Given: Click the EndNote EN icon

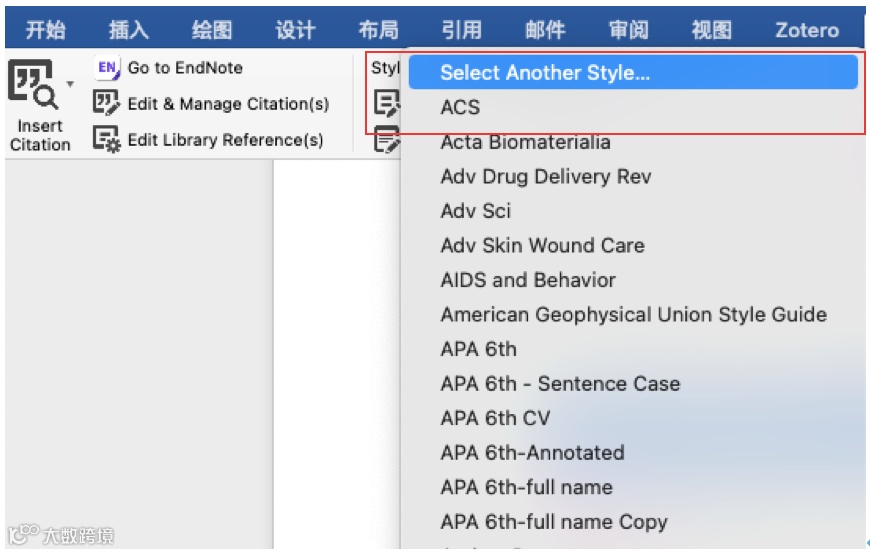Looking at the screenshot, I should pyautogui.click(x=107, y=68).
